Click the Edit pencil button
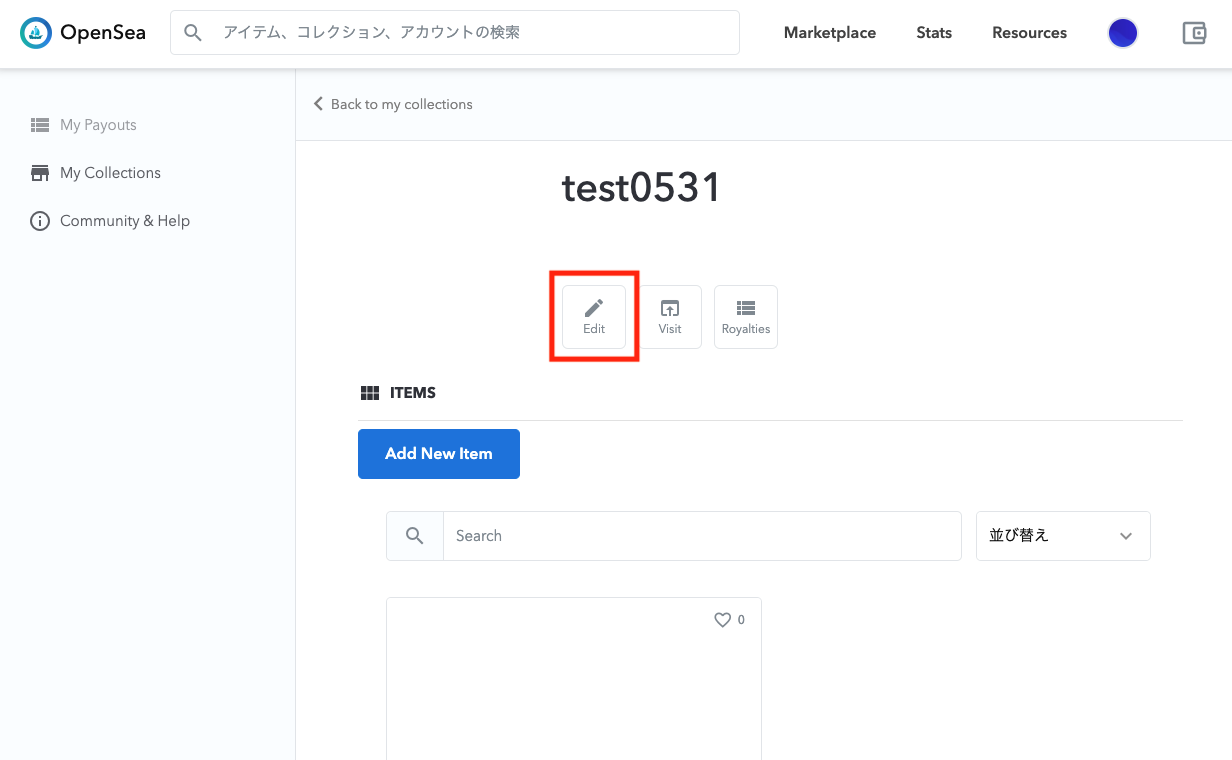 coord(594,317)
